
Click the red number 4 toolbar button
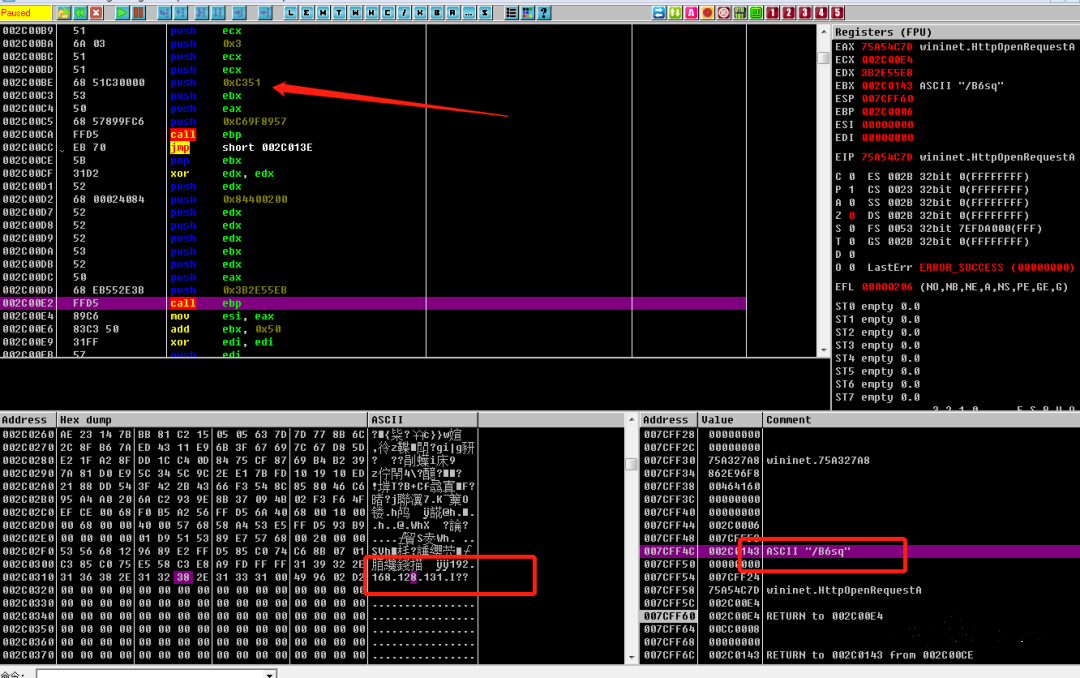821,13
